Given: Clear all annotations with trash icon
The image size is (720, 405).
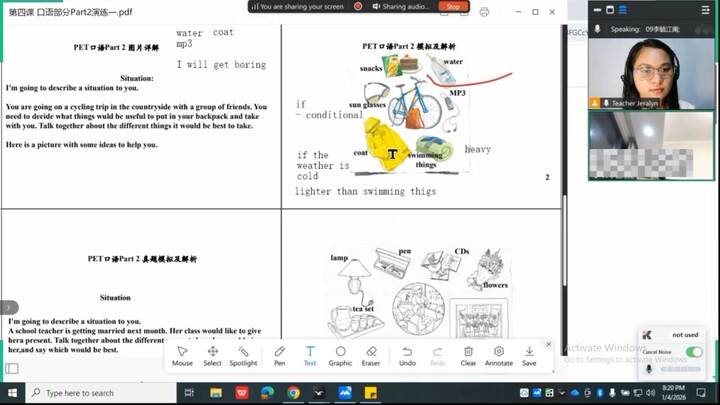Looking at the screenshot, I should point(468,356).
